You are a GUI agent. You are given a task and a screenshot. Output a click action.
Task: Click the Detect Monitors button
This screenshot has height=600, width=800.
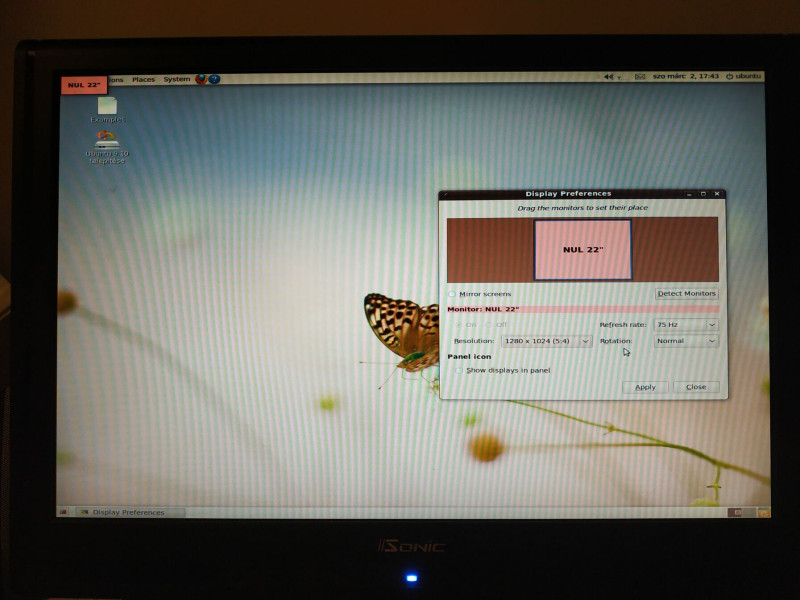[686, 293]
